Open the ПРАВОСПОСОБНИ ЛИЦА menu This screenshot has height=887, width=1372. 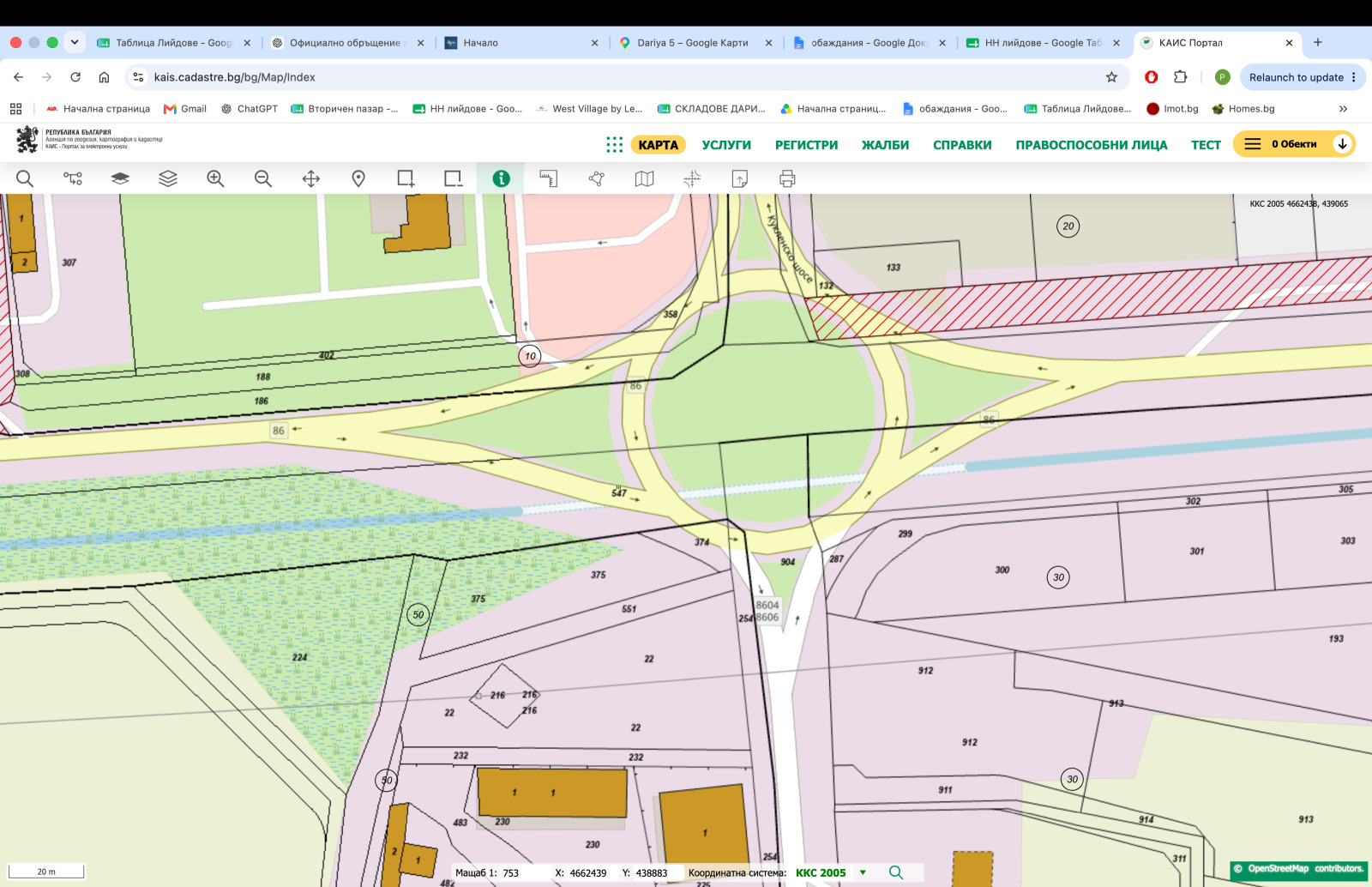click(1092, 145)
